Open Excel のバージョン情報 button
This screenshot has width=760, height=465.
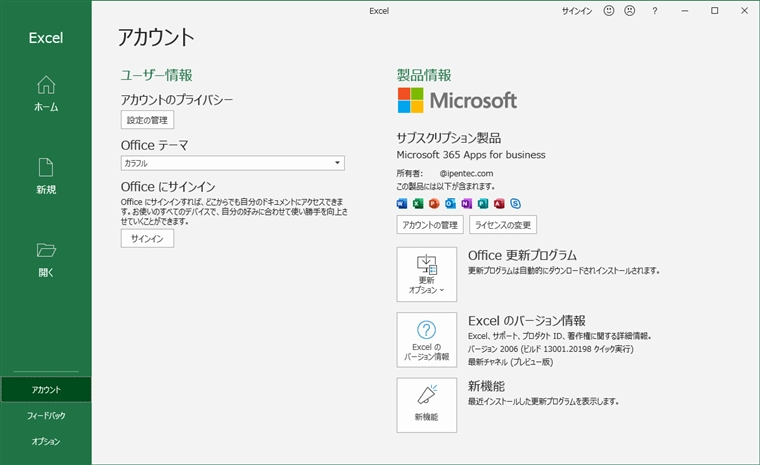pos(427,339)
